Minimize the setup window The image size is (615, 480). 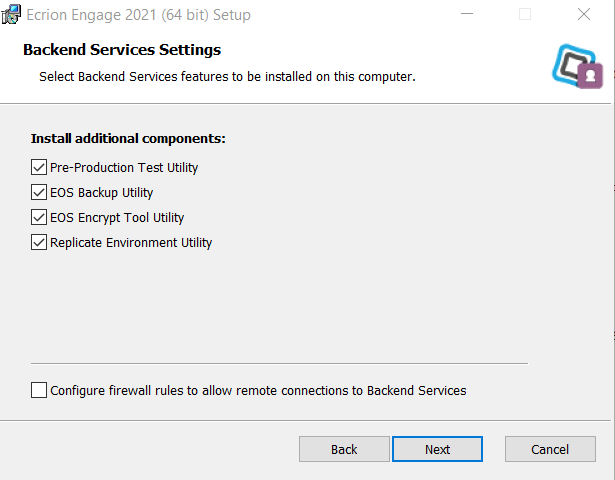pos(467,14)
